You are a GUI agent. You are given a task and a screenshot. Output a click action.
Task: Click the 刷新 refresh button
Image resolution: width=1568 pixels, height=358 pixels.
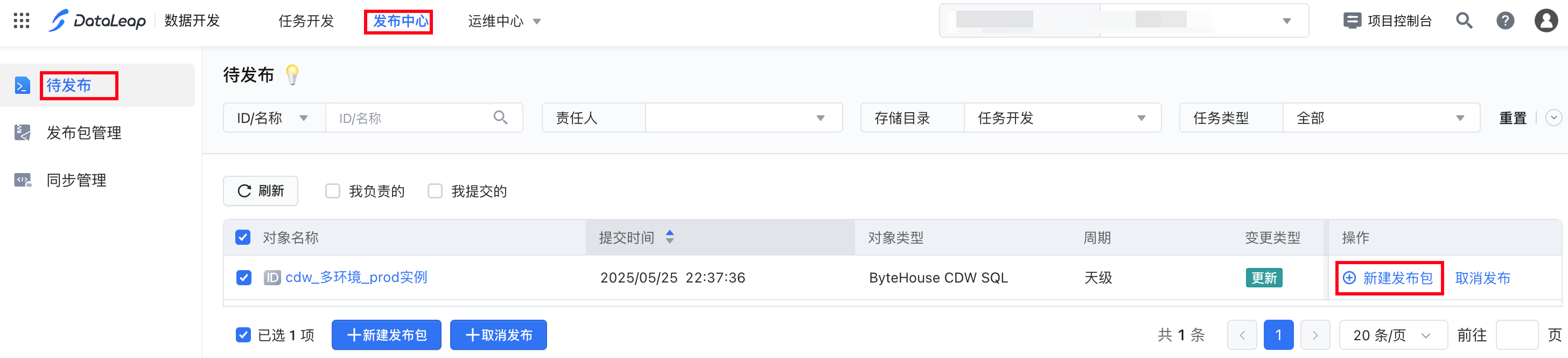coord(261,191)
